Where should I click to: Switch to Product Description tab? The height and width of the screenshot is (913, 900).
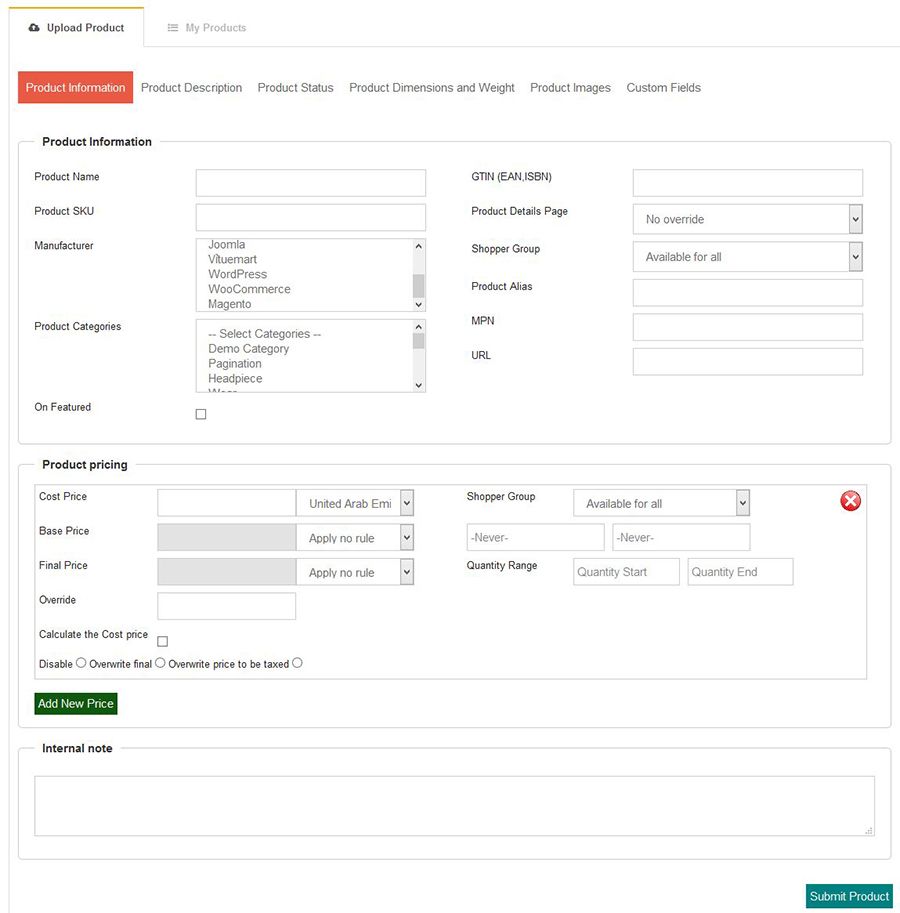coord(191,88)
